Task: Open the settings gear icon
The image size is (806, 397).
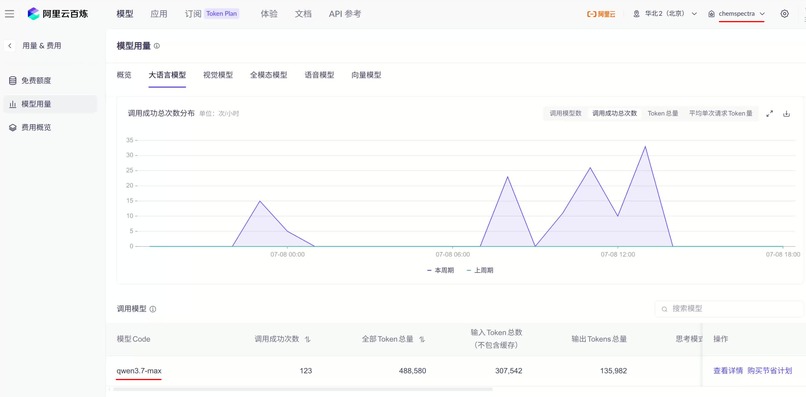Action: pyautogui.click(x=784, y=14)
